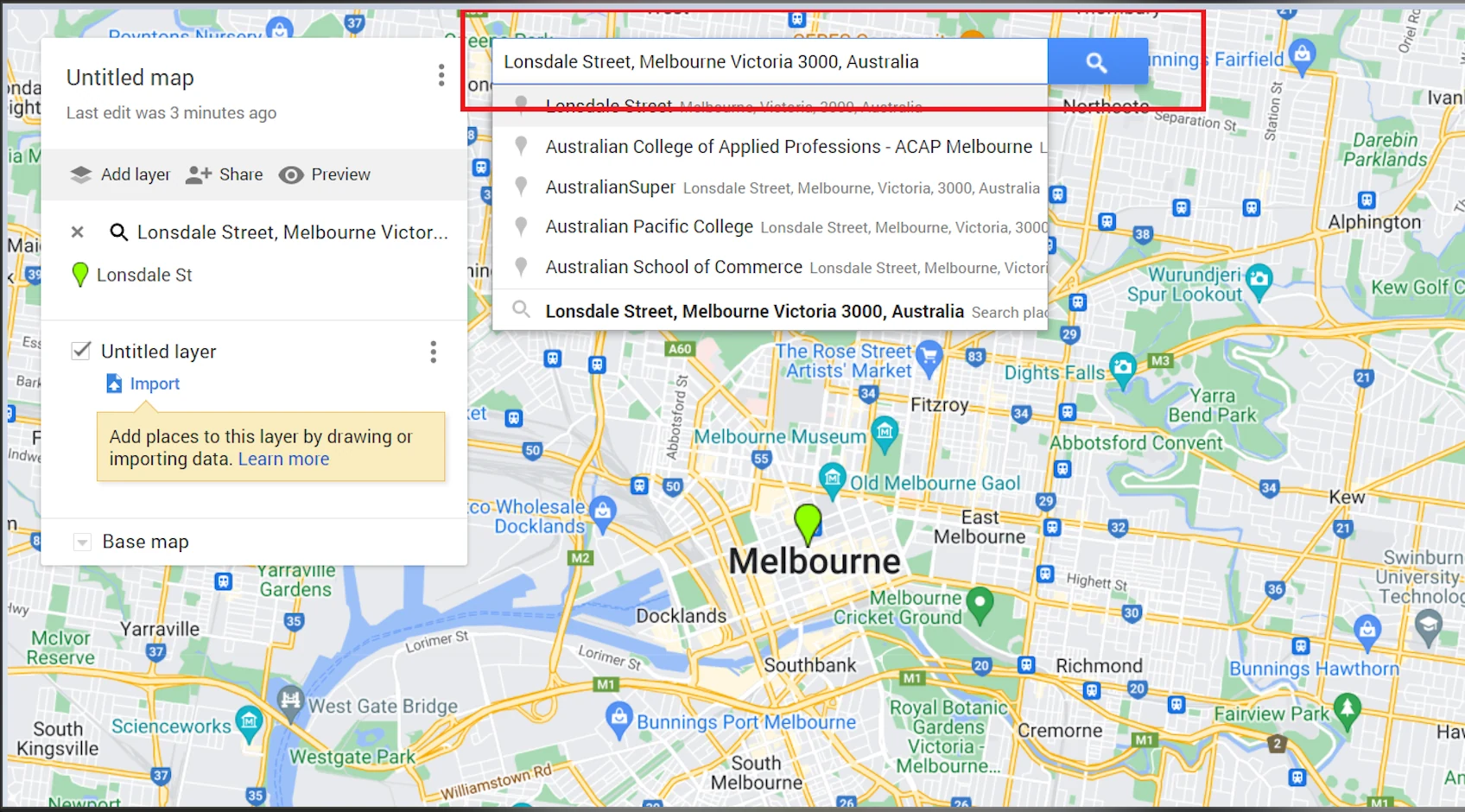Screen dimensions: 1465x812
Task: Select the bold Lonsdale Street search places suggestion
Action: (770, 311)
